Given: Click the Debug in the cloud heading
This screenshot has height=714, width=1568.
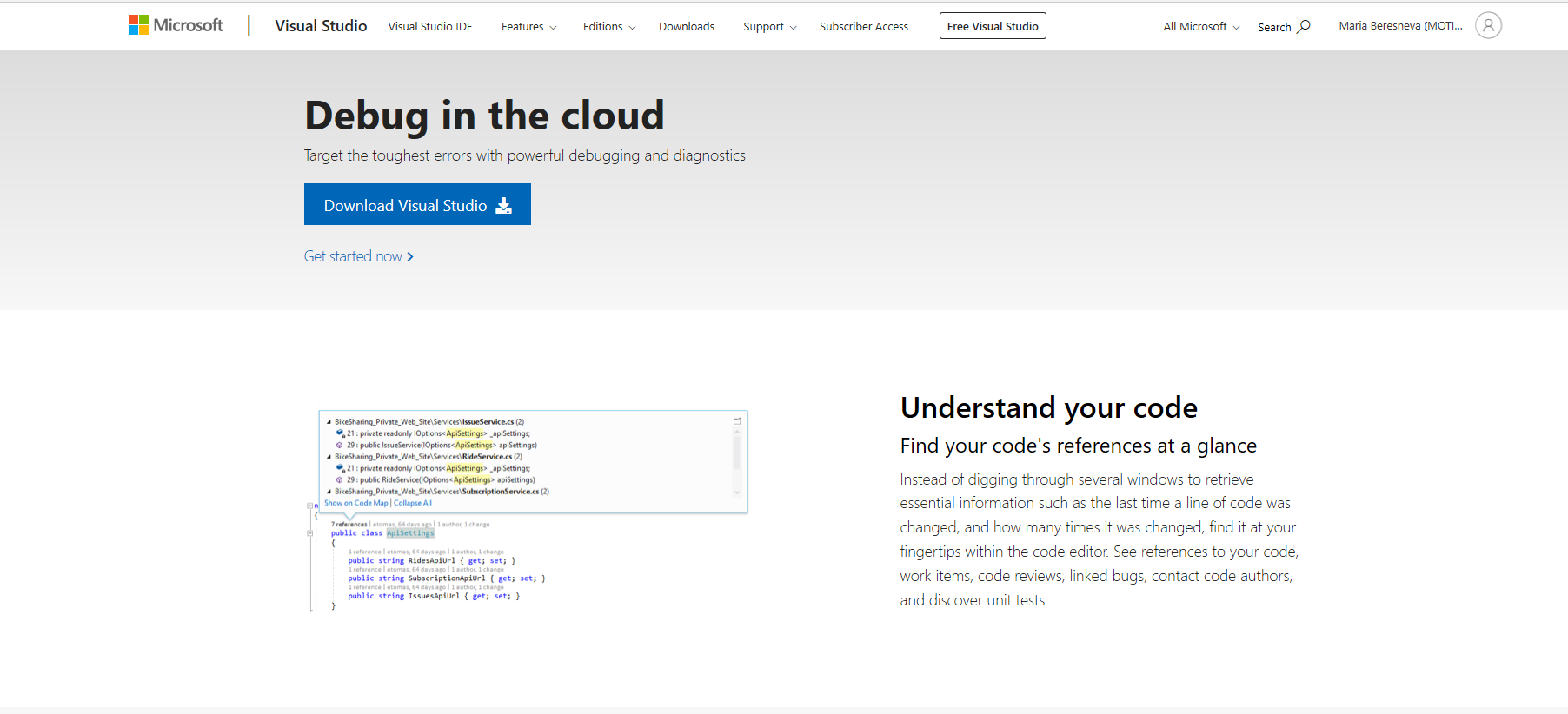Looking at the screenshot, I should tap(484, 116).
